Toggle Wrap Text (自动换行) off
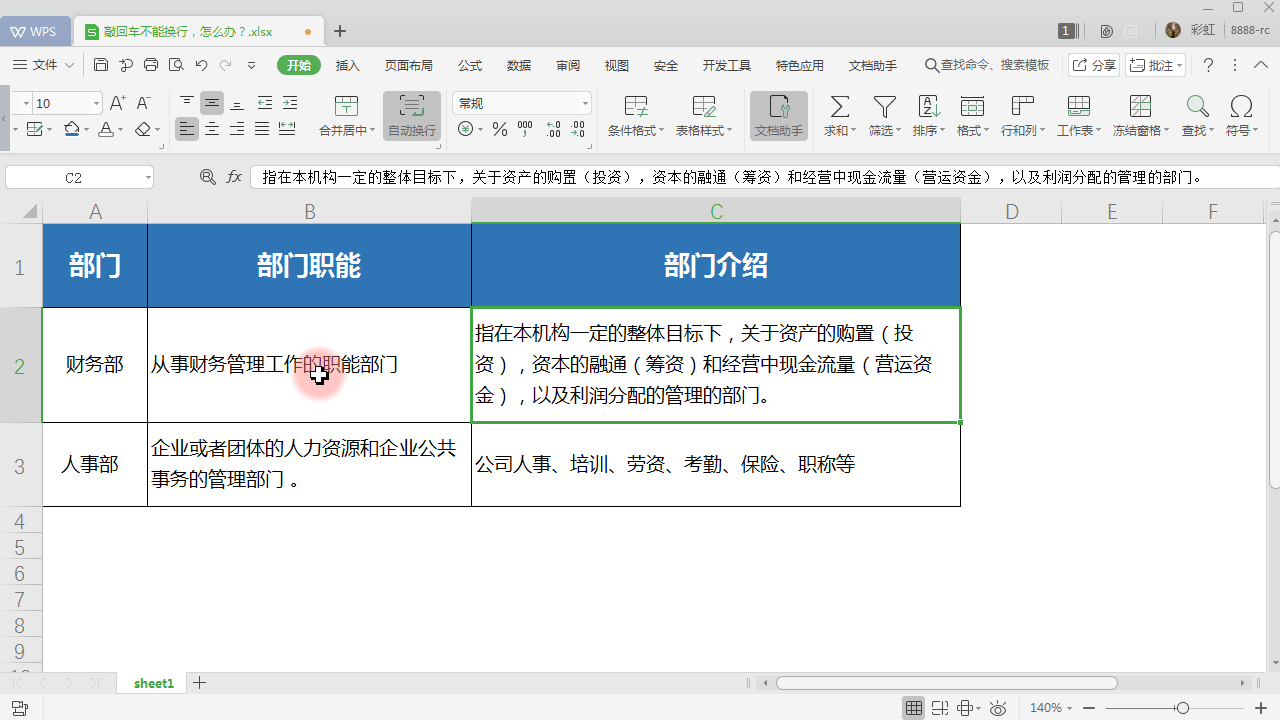This screenshot has width=1280, height=720. (411, 115)
